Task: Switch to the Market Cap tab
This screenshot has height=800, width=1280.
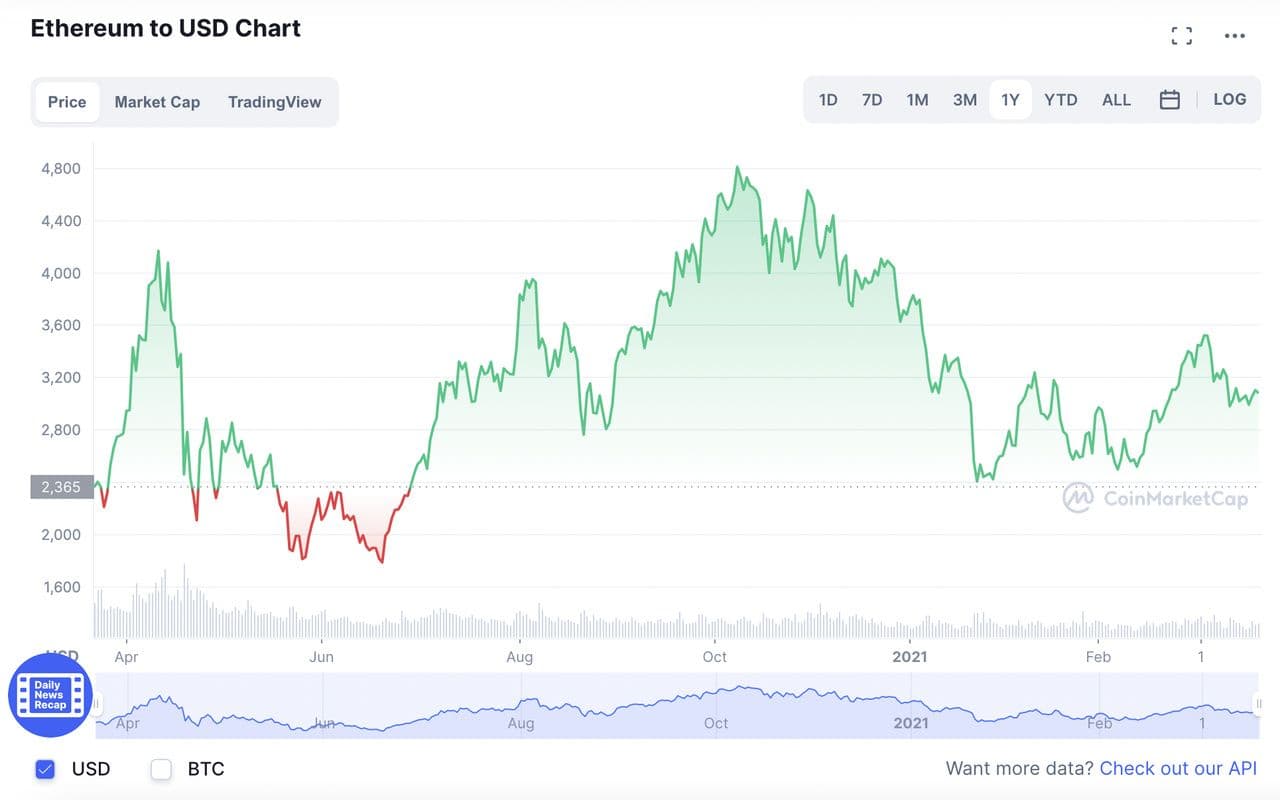Action: 157,102
